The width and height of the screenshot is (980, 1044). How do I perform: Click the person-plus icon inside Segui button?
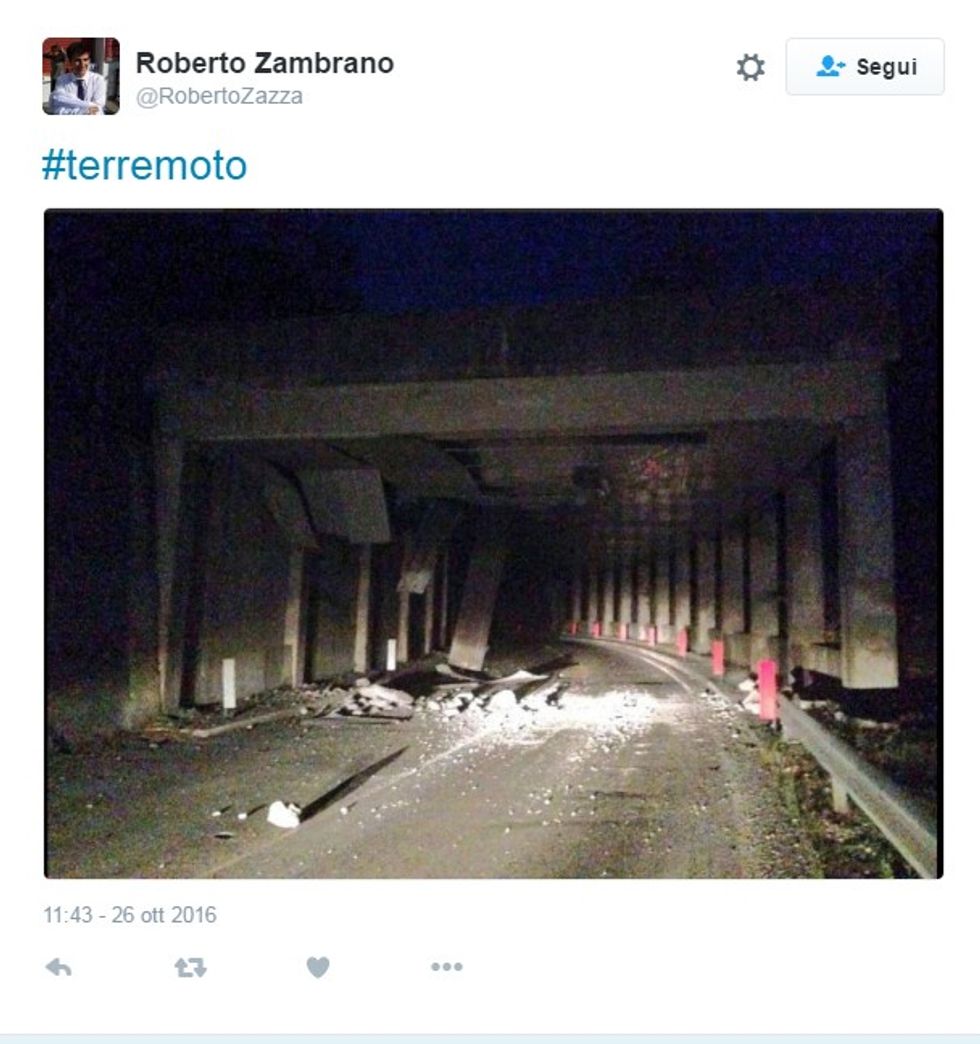pos(830,67)
